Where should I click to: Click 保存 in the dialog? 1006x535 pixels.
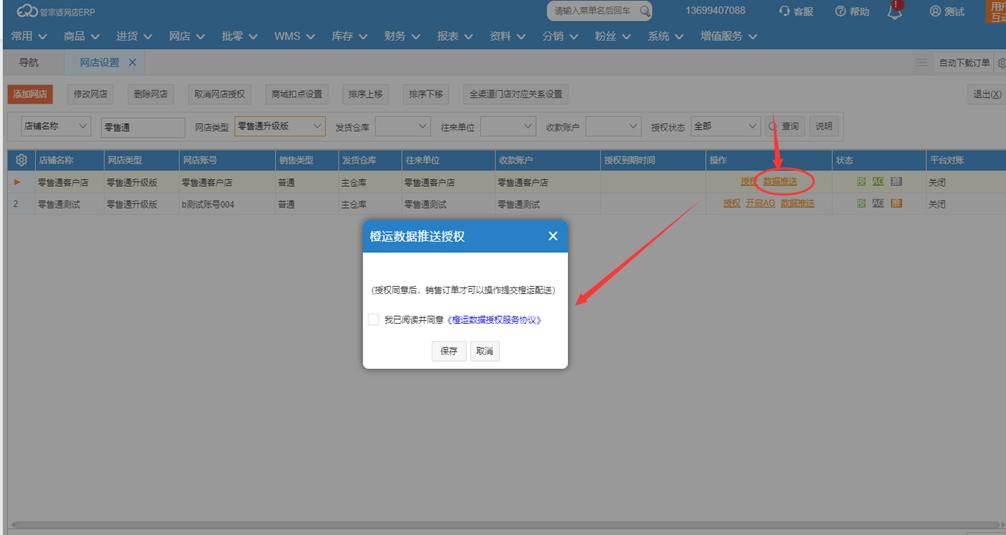pyautogui.click(x=449, y=351)
